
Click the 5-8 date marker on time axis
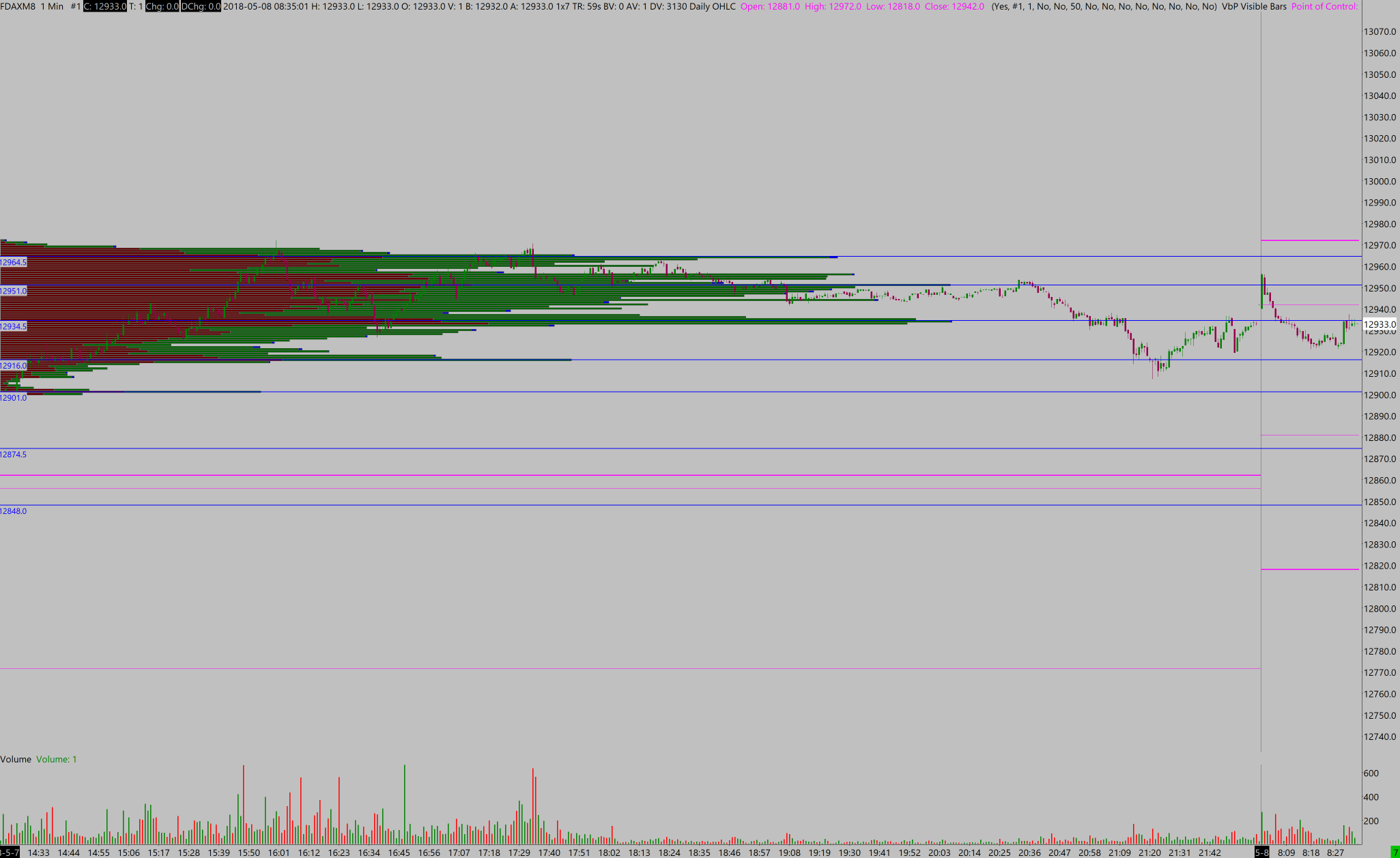[x=1261, y=853]
